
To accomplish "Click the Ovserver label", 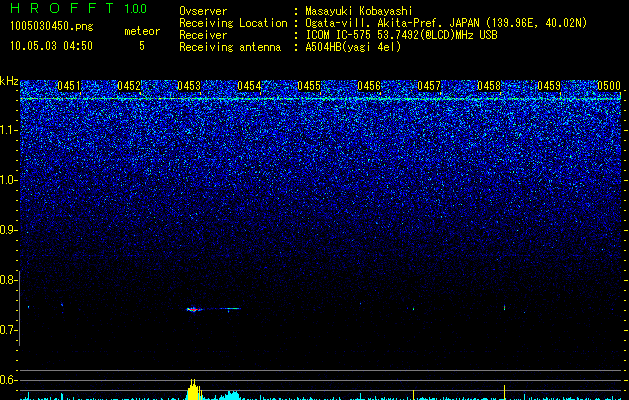I will [203, 11].
